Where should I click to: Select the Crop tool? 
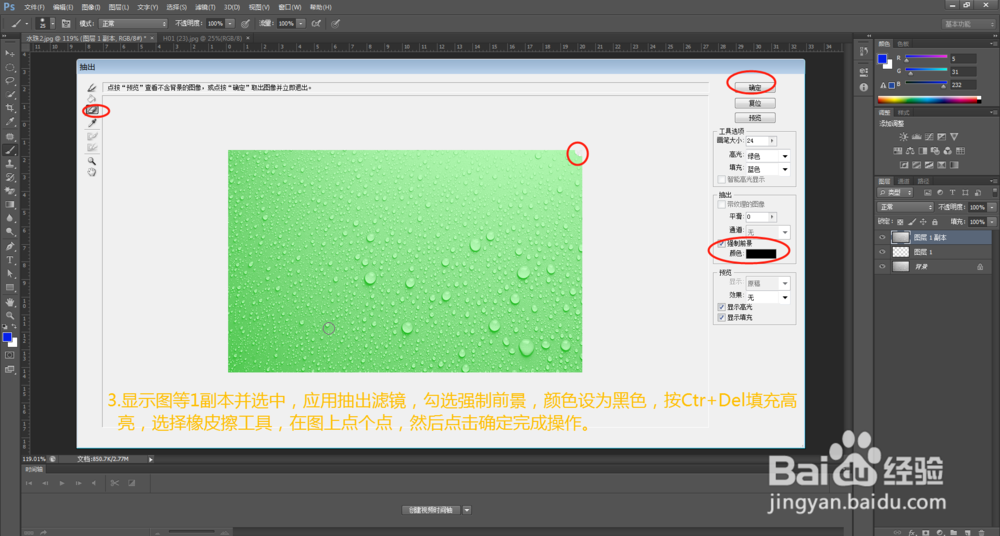pos(10,108)
